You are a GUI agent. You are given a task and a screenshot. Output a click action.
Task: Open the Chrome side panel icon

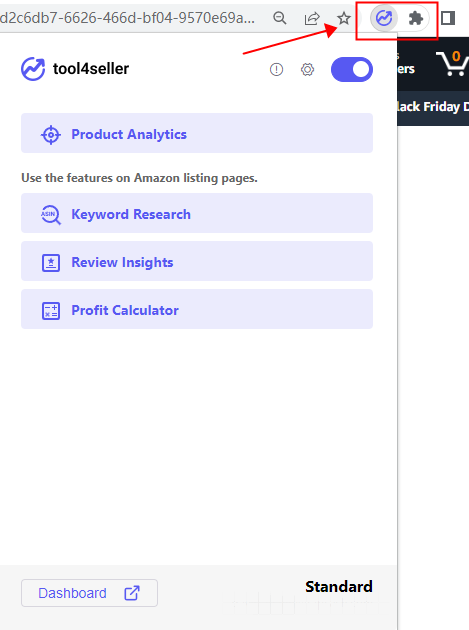[x=448, y=18]
